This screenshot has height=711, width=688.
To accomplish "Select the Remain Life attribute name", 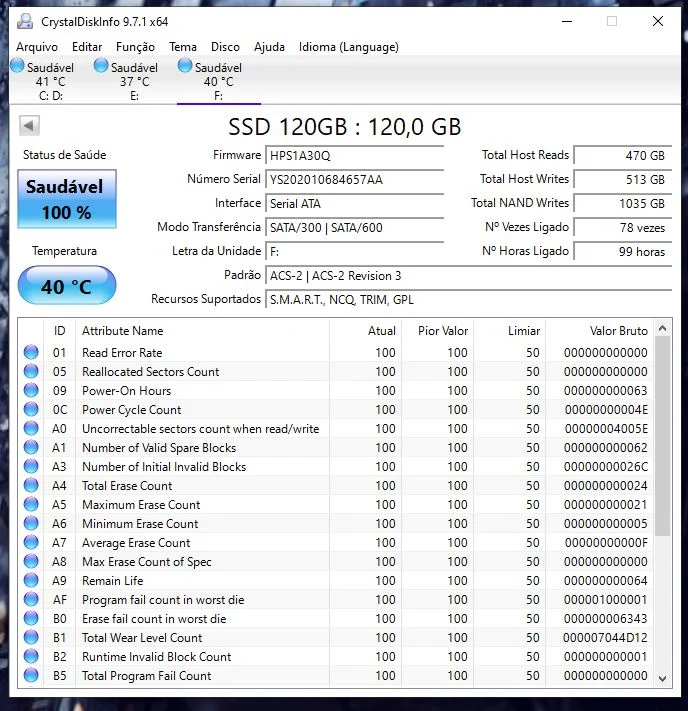I will [112, 580].
